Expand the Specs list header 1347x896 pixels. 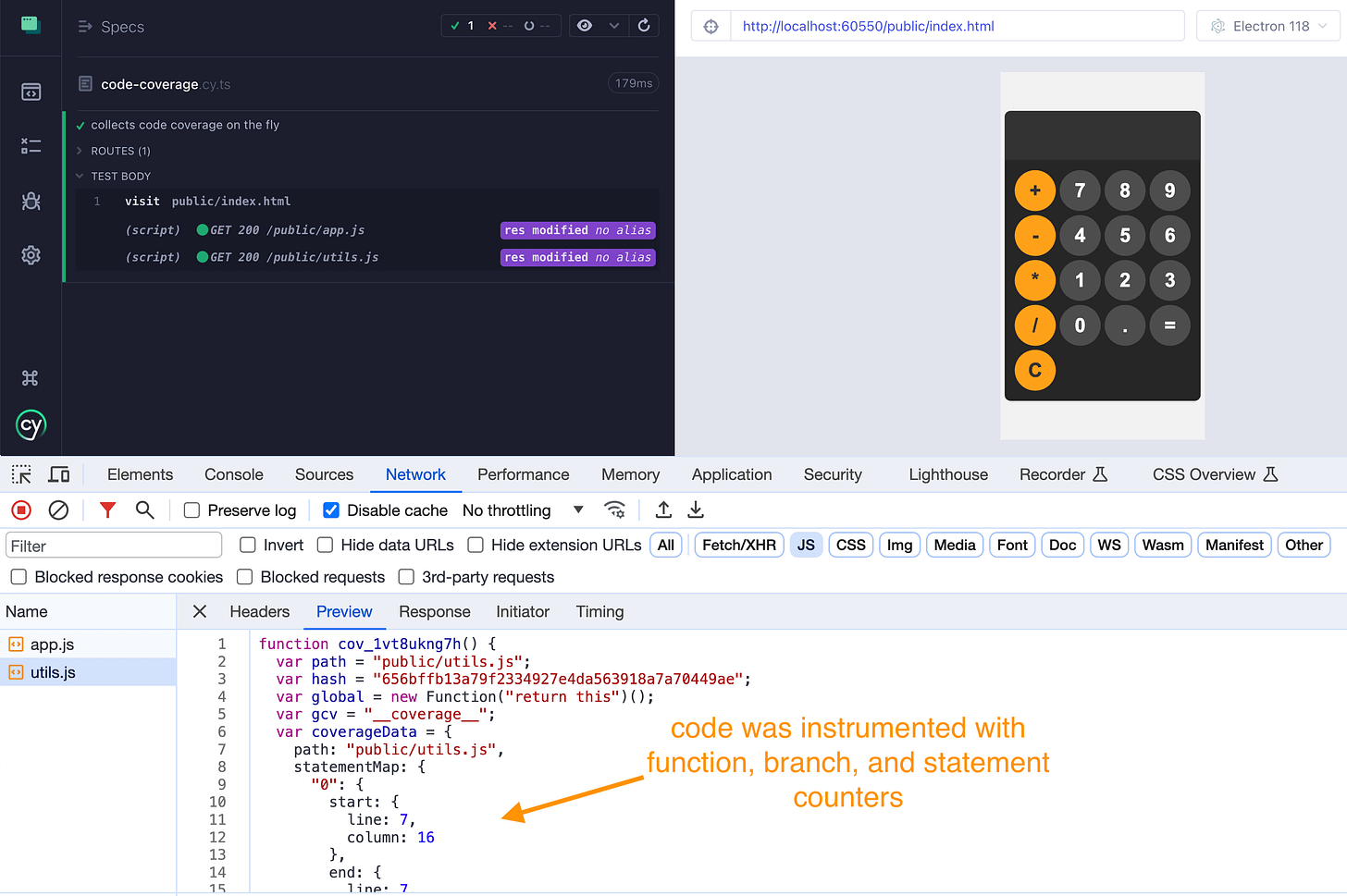click(x=111, y=27)
